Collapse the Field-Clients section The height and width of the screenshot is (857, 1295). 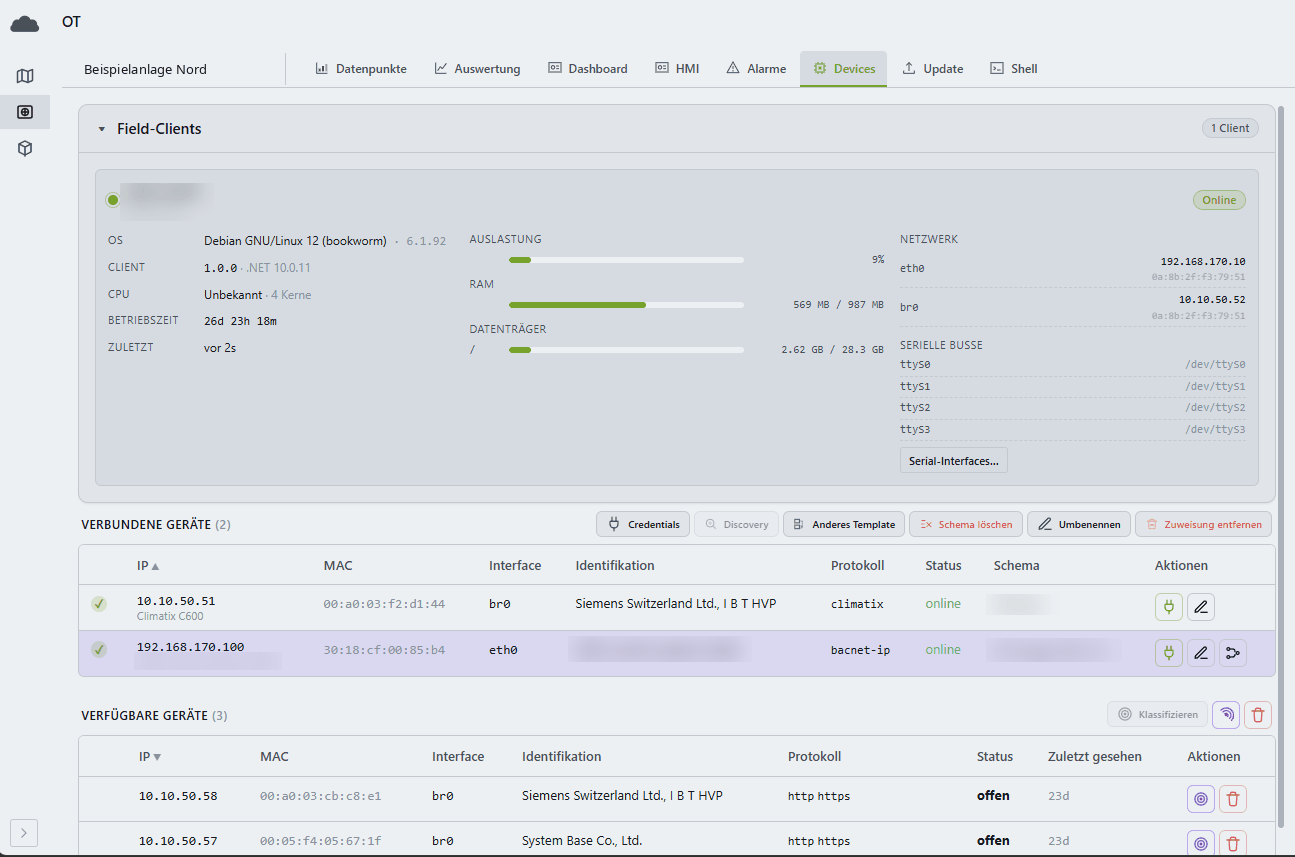point(102,129)
